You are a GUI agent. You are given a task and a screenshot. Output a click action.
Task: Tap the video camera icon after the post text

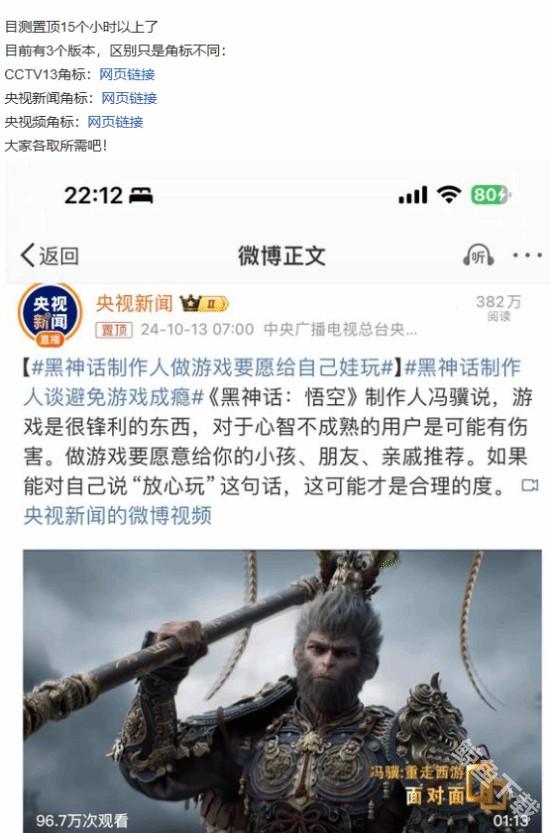coord(530,486)
